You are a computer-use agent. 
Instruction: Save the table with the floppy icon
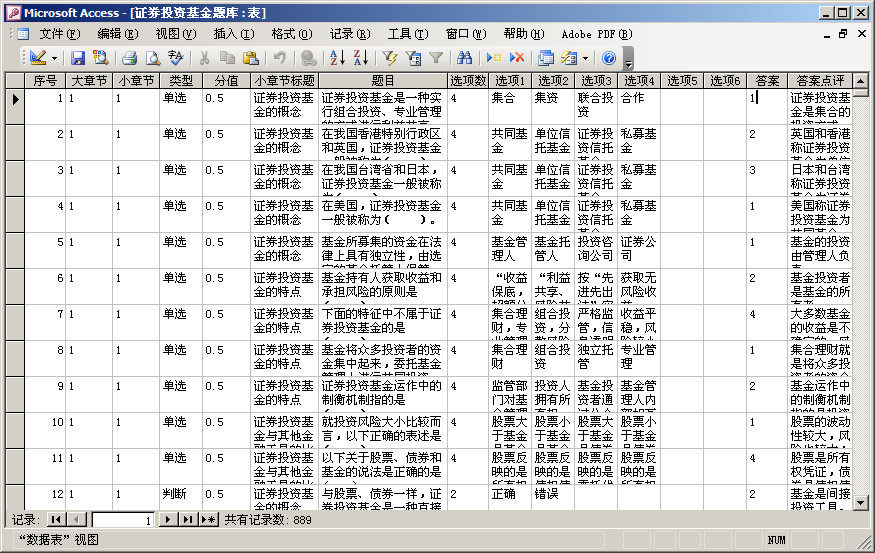pyautogui.click(x=78, y=57)
